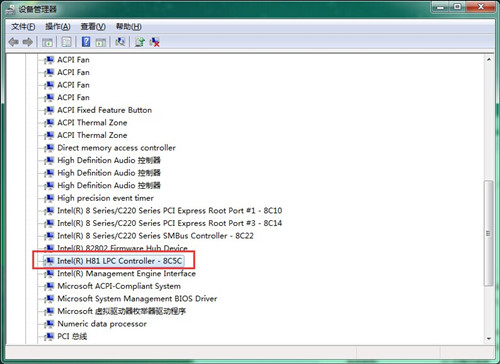
Task: Click device icon beside PCI 总线
Action: click(x=49, y=336)
